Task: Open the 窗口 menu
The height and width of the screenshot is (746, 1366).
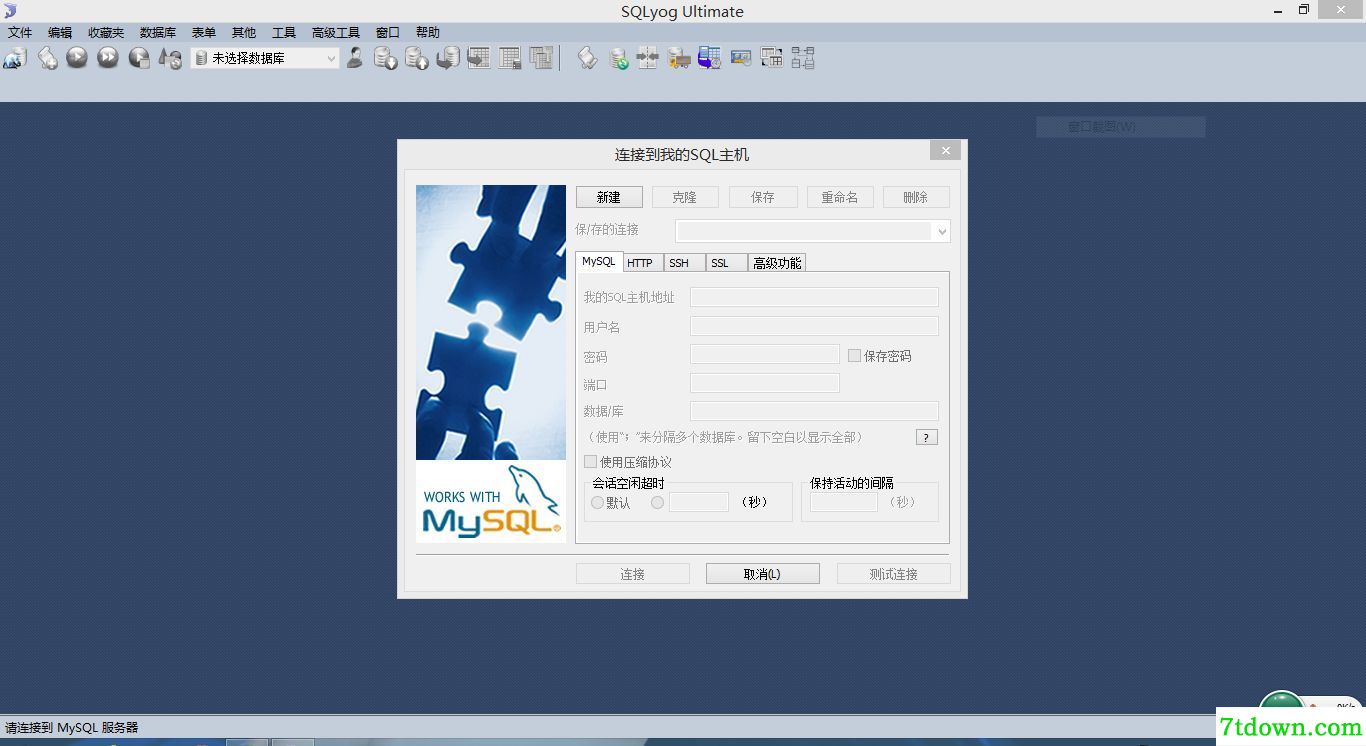Action: [x=388, y=33]
